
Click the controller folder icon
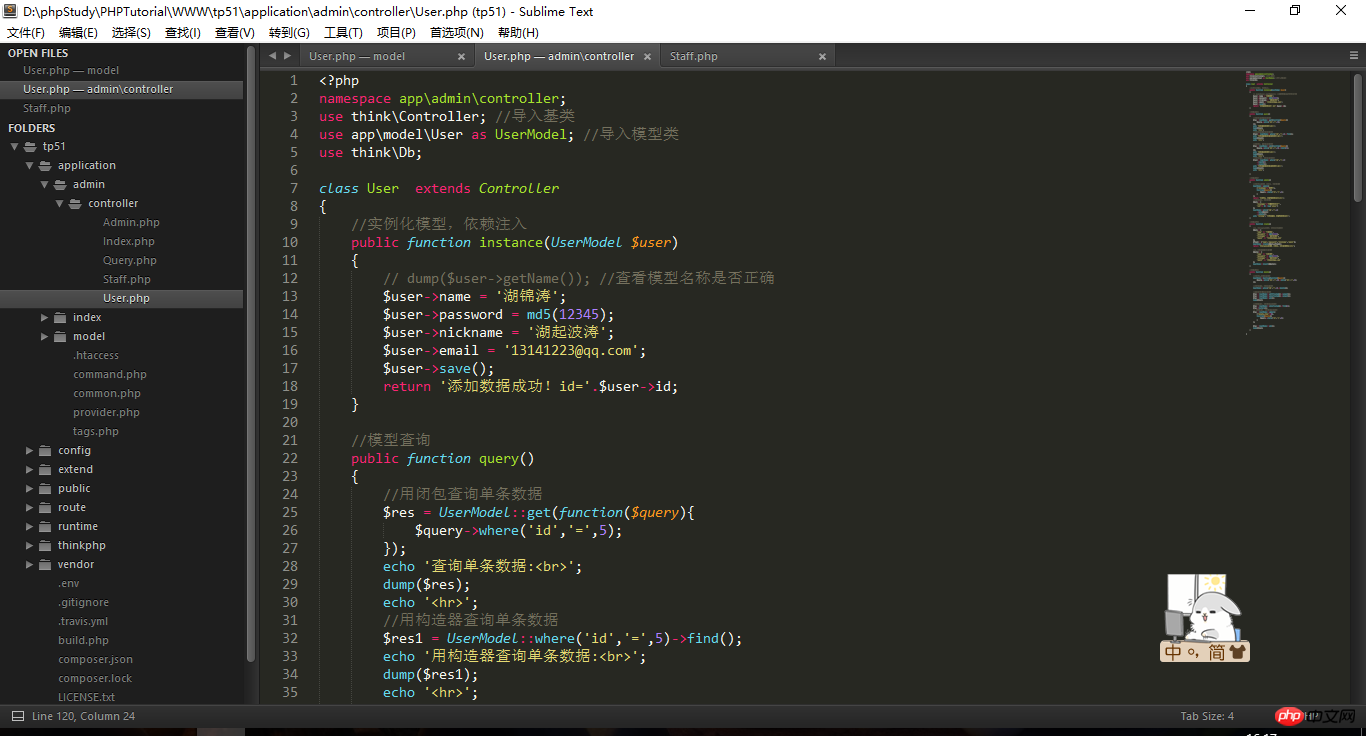click(76, 203)
